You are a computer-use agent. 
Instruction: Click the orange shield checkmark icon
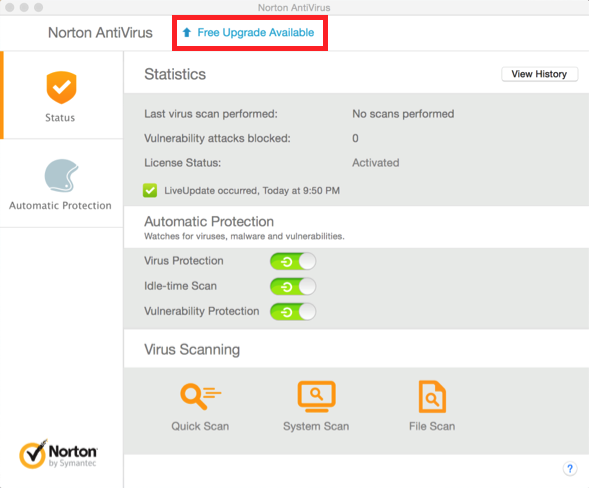[x=61, y=88]
